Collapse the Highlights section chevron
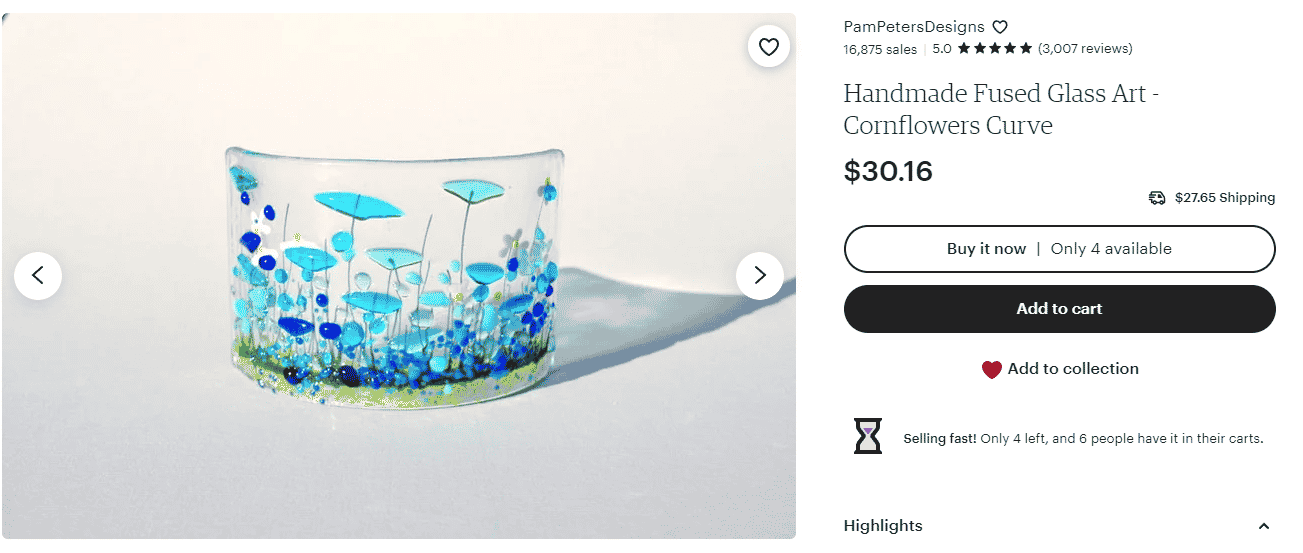This screenshot has width=1303, height=553. pyautogui.click(x=1264, y=526)
